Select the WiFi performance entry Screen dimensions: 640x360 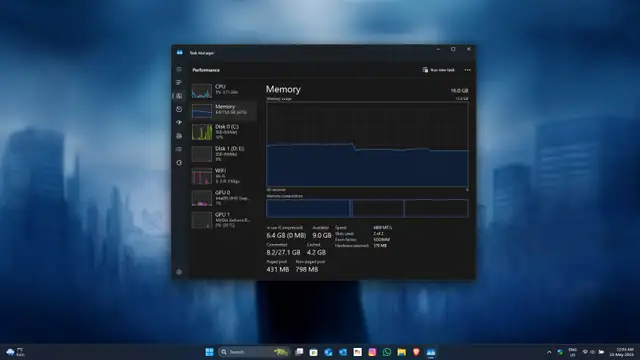click(x=223, y=176)
